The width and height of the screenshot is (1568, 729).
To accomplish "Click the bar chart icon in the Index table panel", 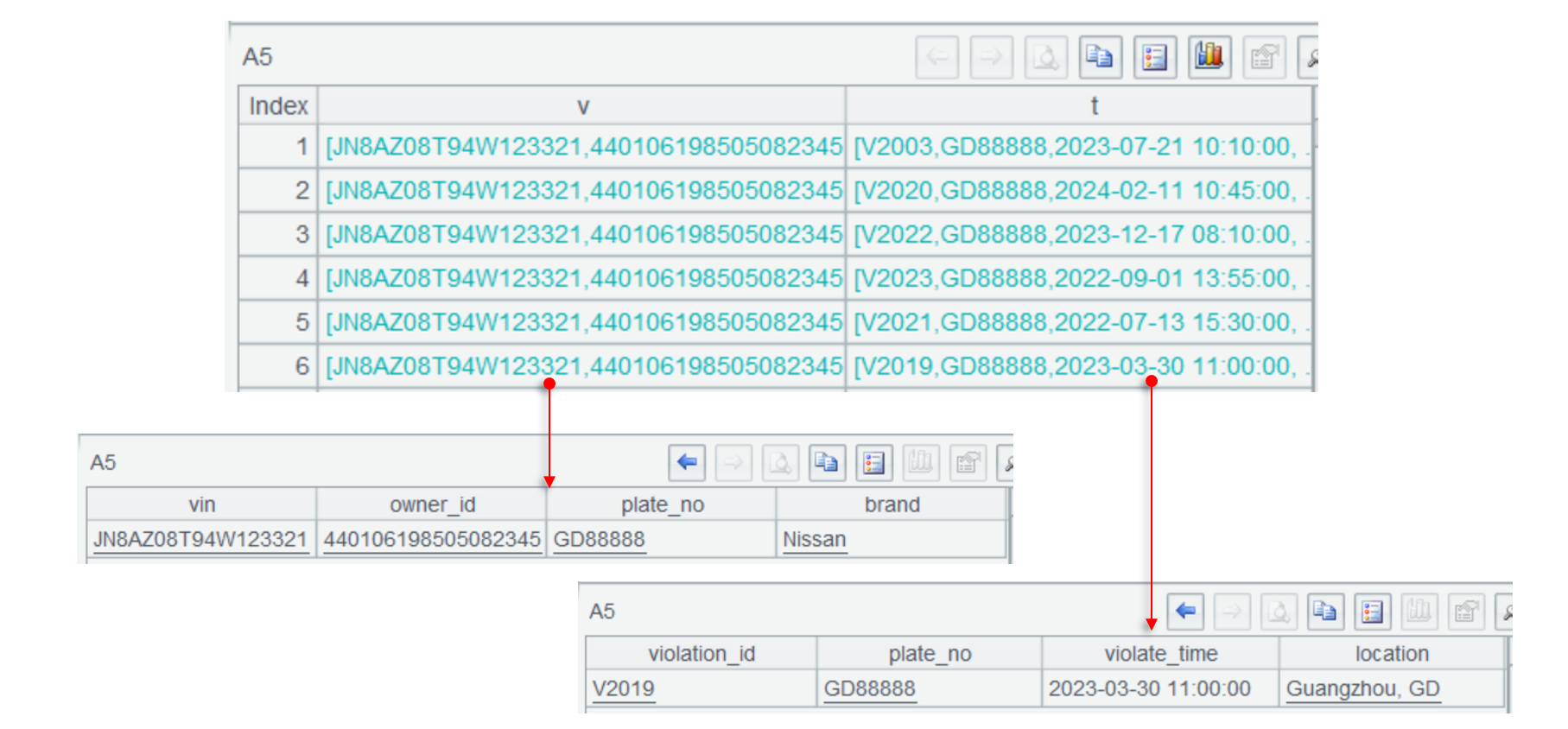I will [x=1209, y=58].
